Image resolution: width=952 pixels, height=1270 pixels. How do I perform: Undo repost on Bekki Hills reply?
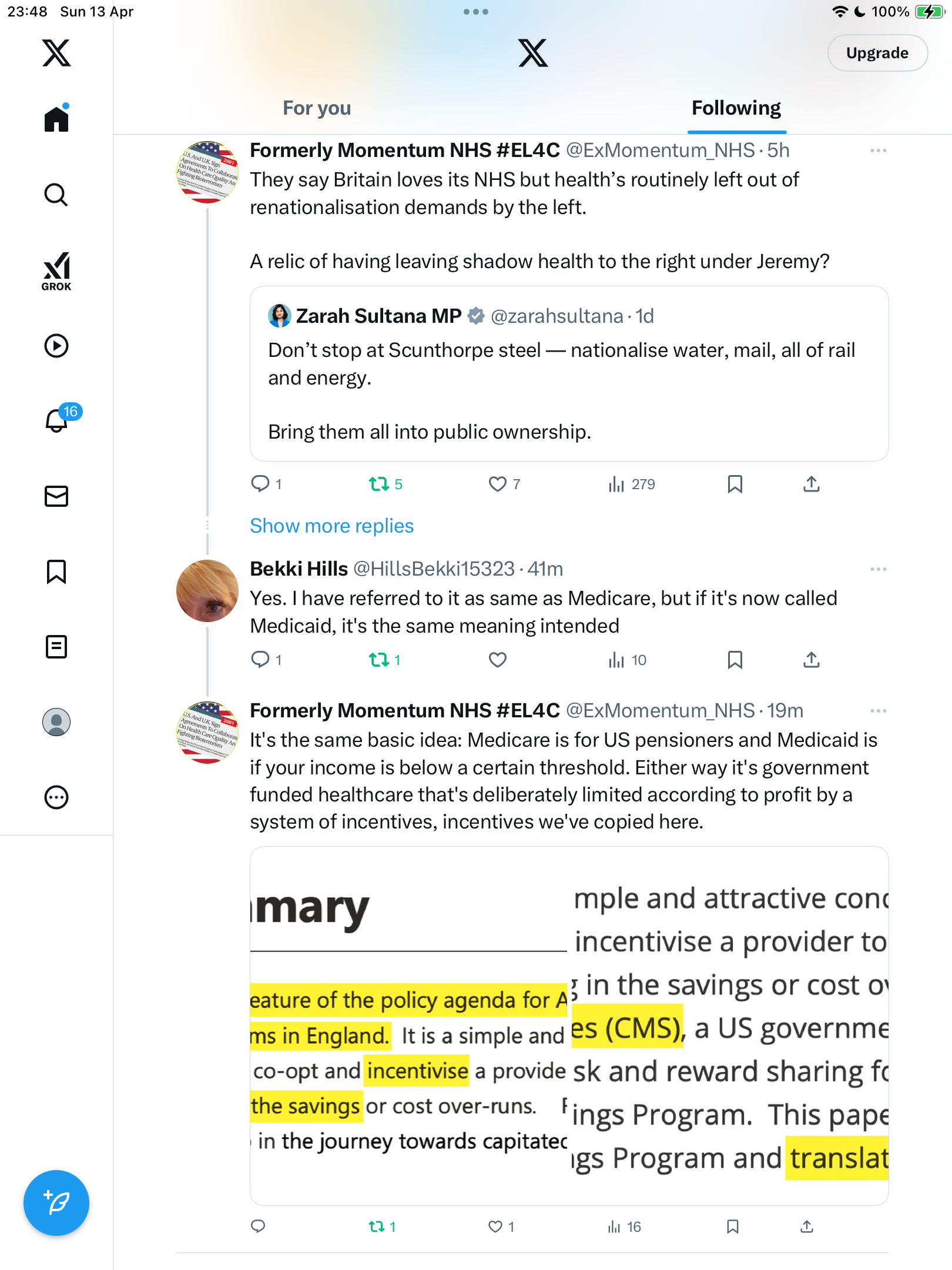coord(379,660)
